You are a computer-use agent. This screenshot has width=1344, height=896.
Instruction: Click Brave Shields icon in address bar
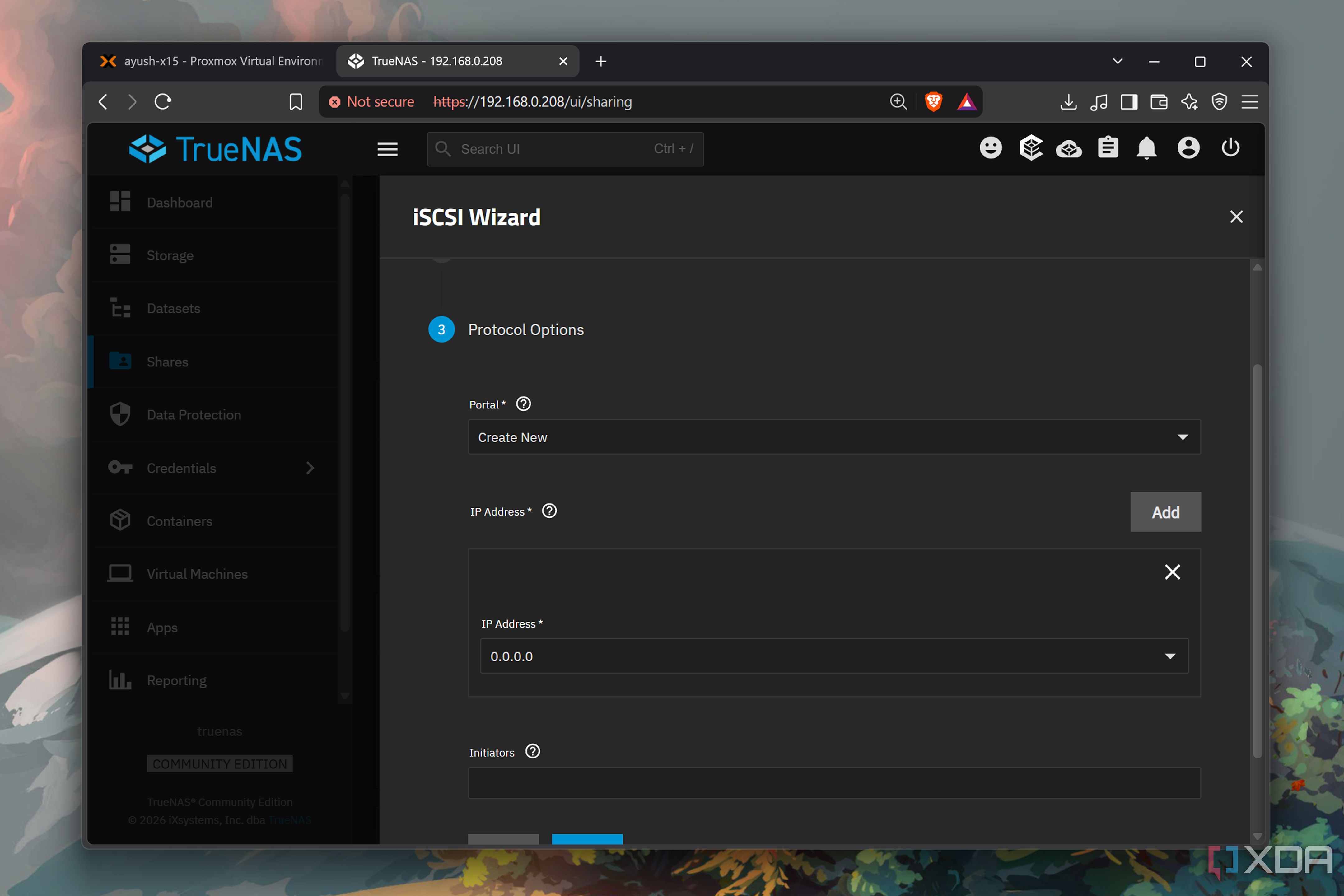(933, 102)
